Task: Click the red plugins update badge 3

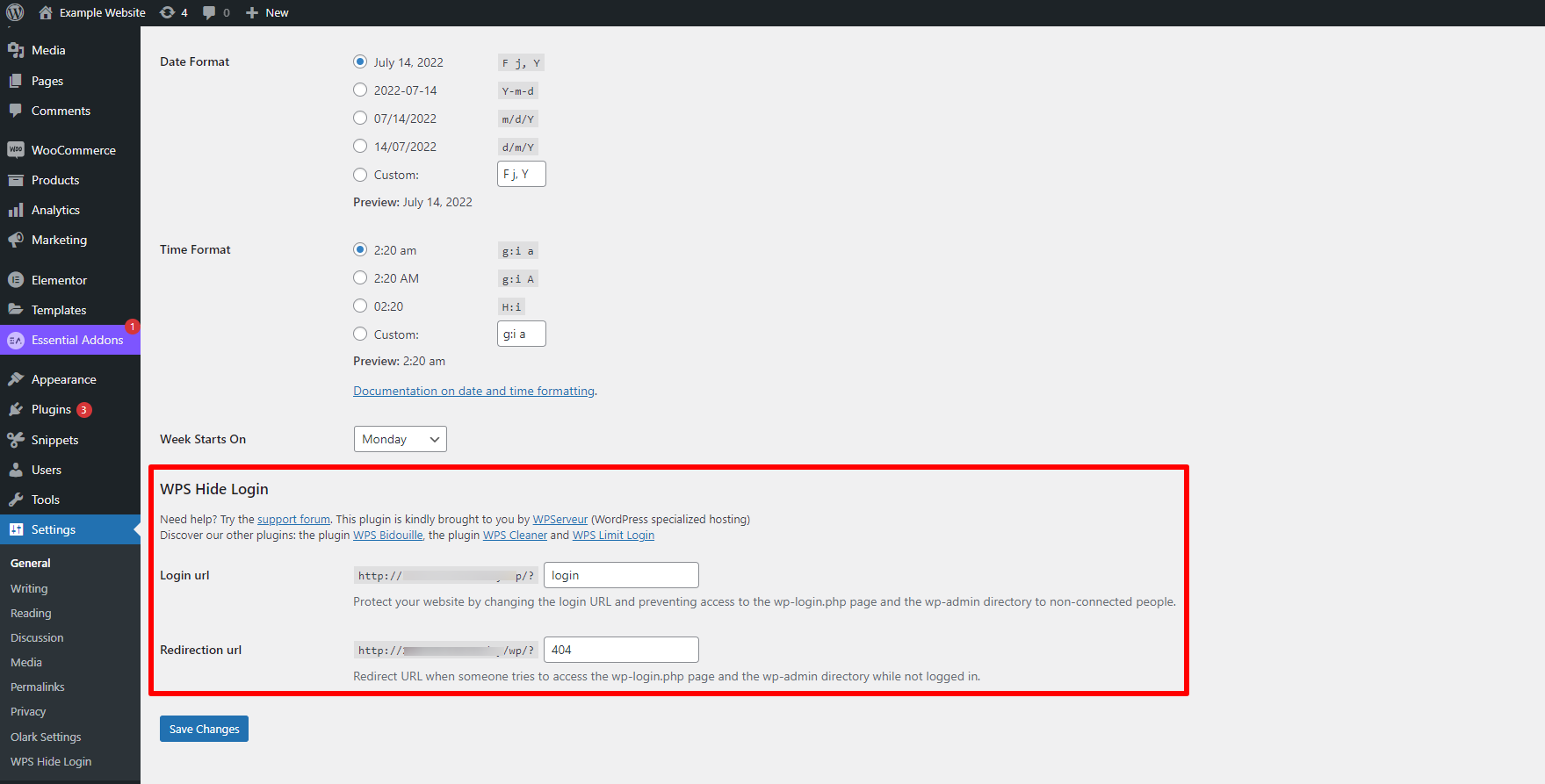Action: pyautogui.click(x=84, y=410)
